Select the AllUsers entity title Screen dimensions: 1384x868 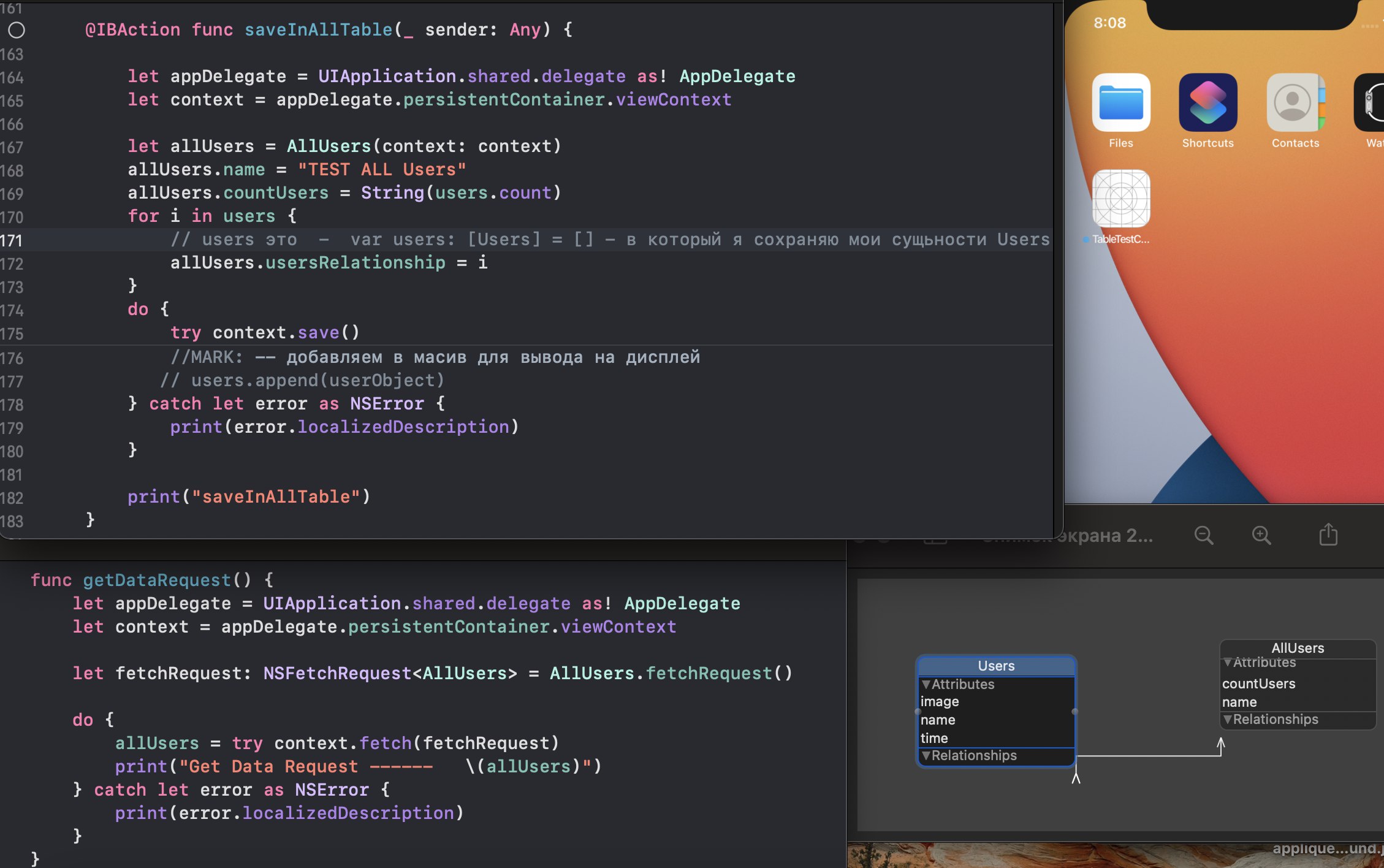click(x=1297, y=648)
